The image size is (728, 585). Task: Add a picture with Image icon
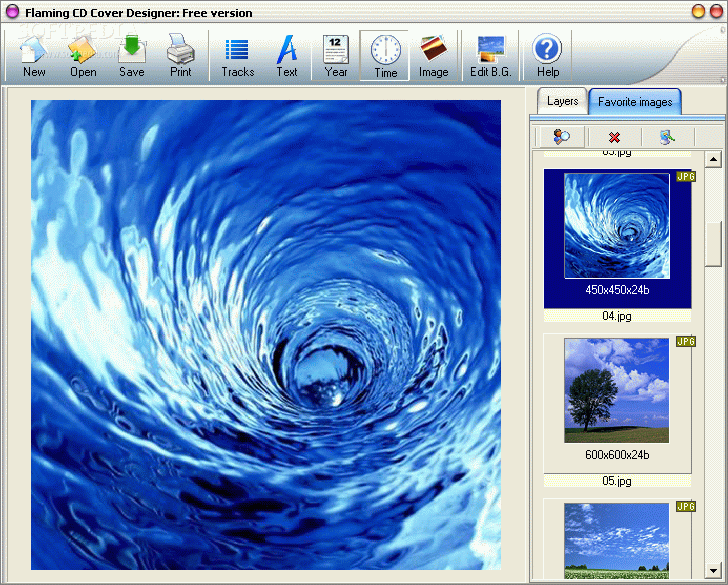click(434, 56)
